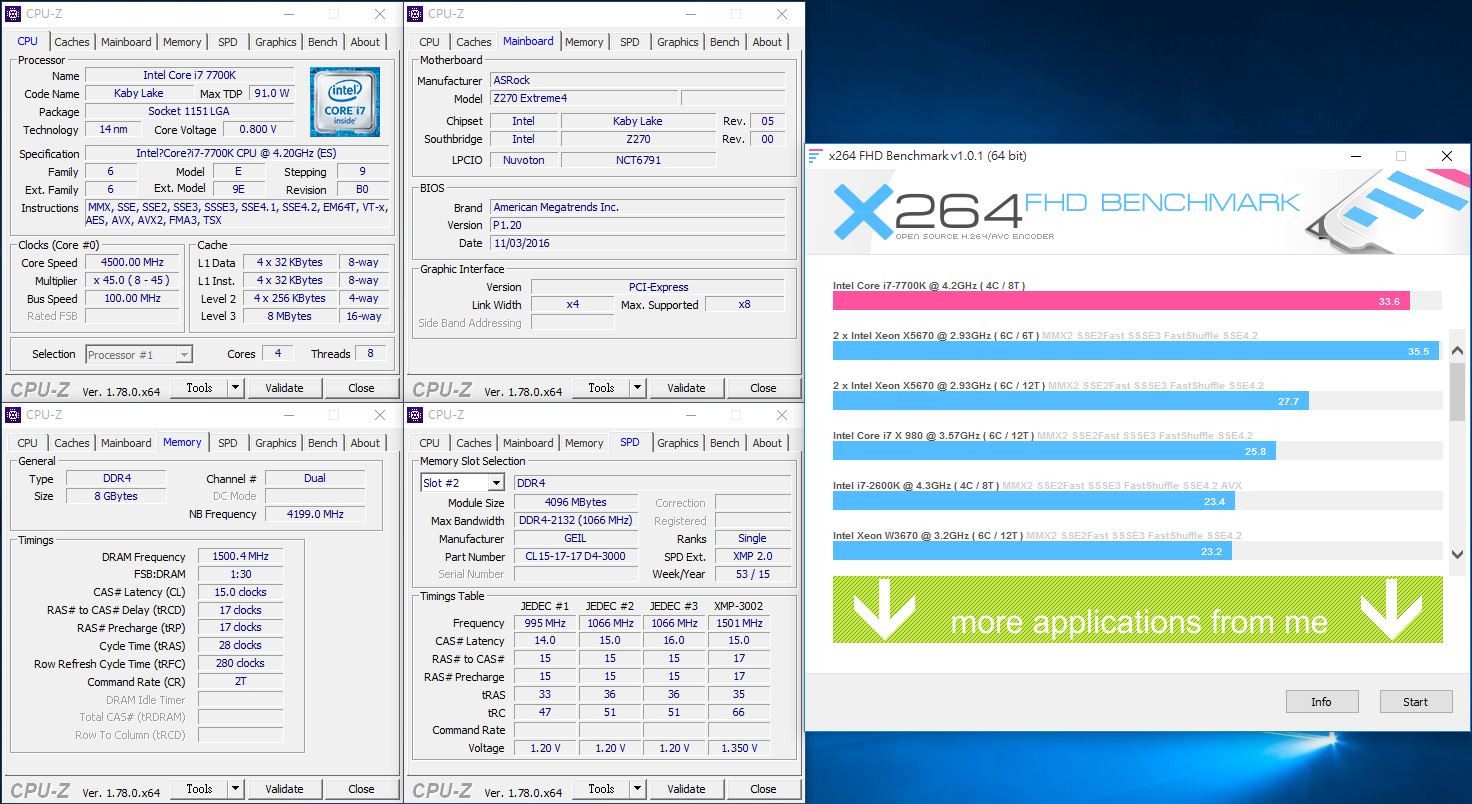
Task: Open the Tools dropdown arrow in the CPU window
Action: (235, 388)
